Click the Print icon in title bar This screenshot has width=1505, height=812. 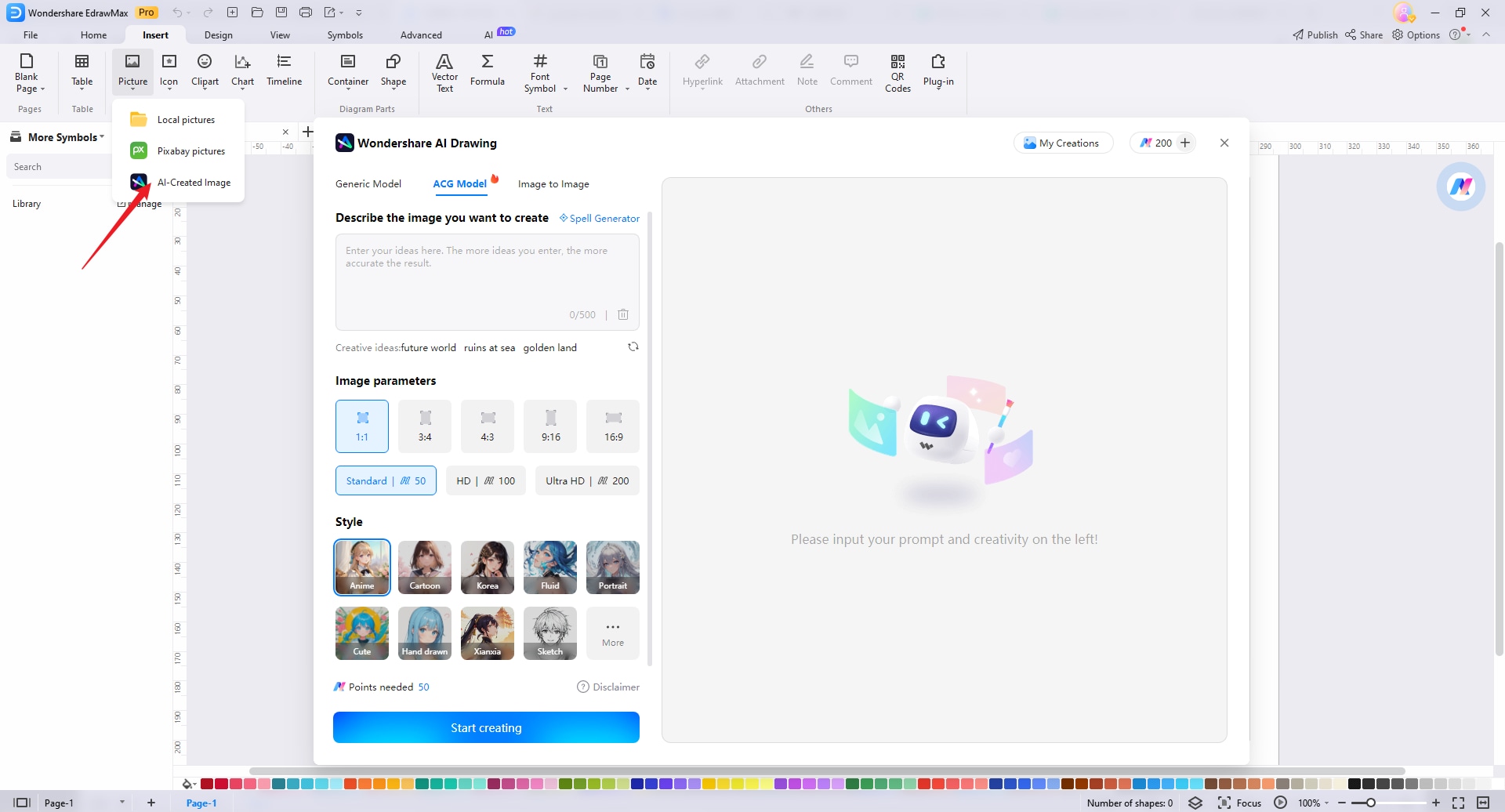click(x=306, y=13)
